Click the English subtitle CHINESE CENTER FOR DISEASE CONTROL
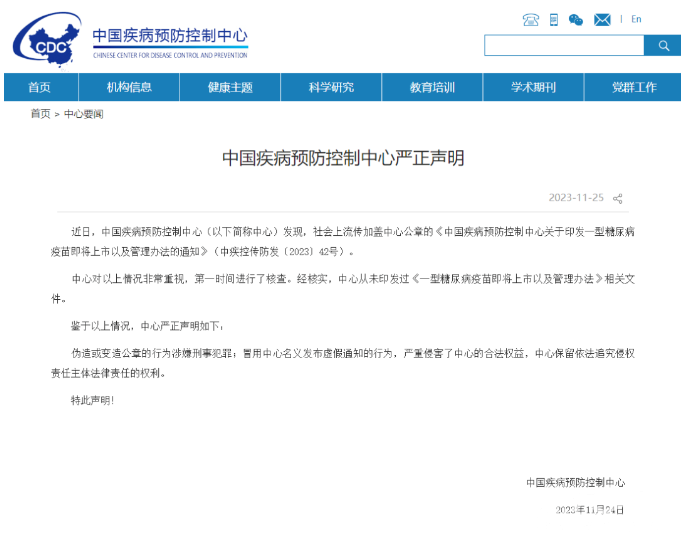The width and height of the screenshot is (691, 546). pos(170,56)
